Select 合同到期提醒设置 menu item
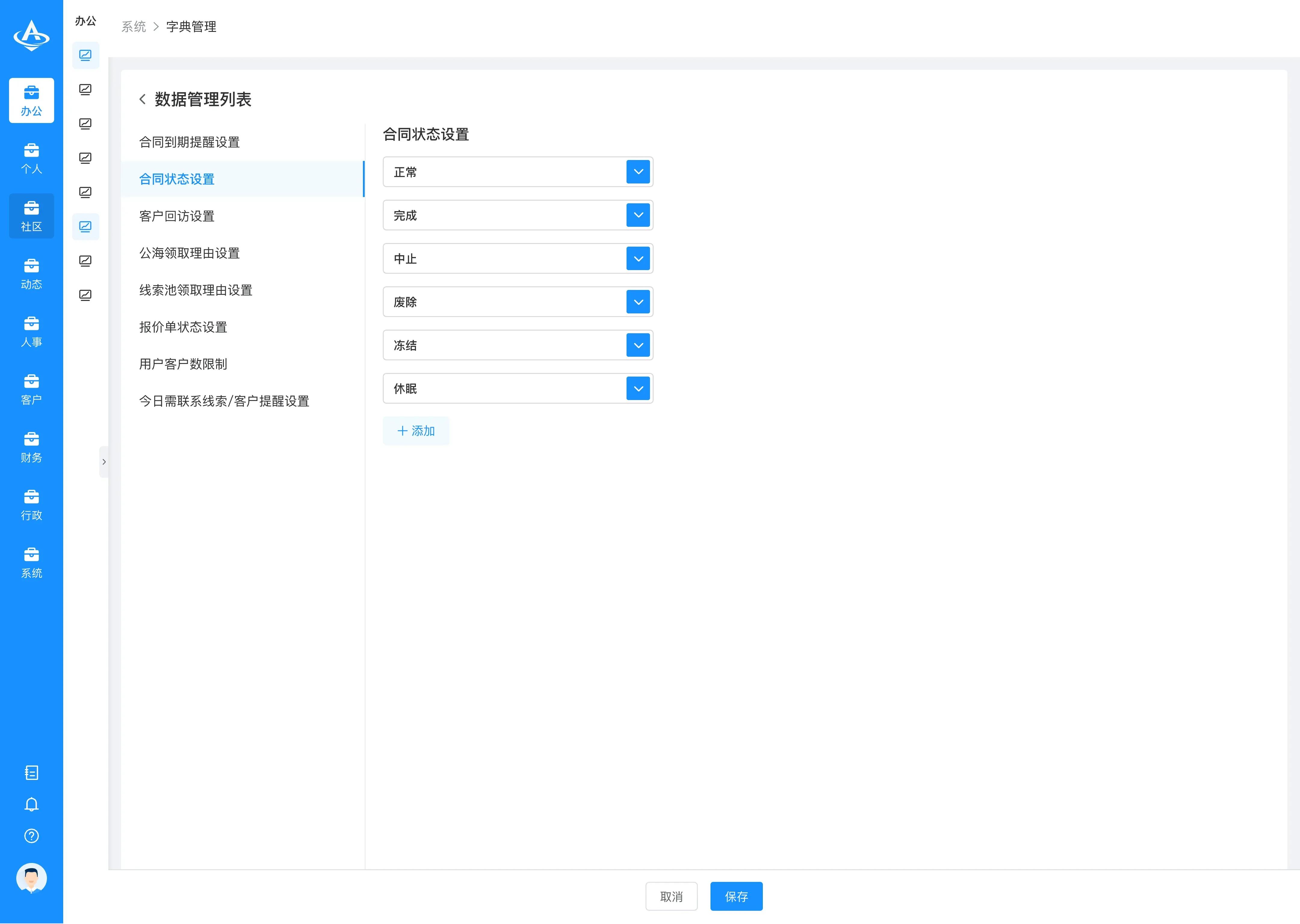 coord(190,142)
